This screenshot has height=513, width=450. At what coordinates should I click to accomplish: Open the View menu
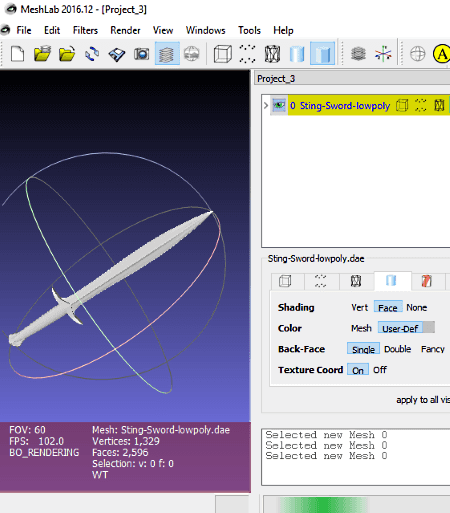[x=163, y=30]
